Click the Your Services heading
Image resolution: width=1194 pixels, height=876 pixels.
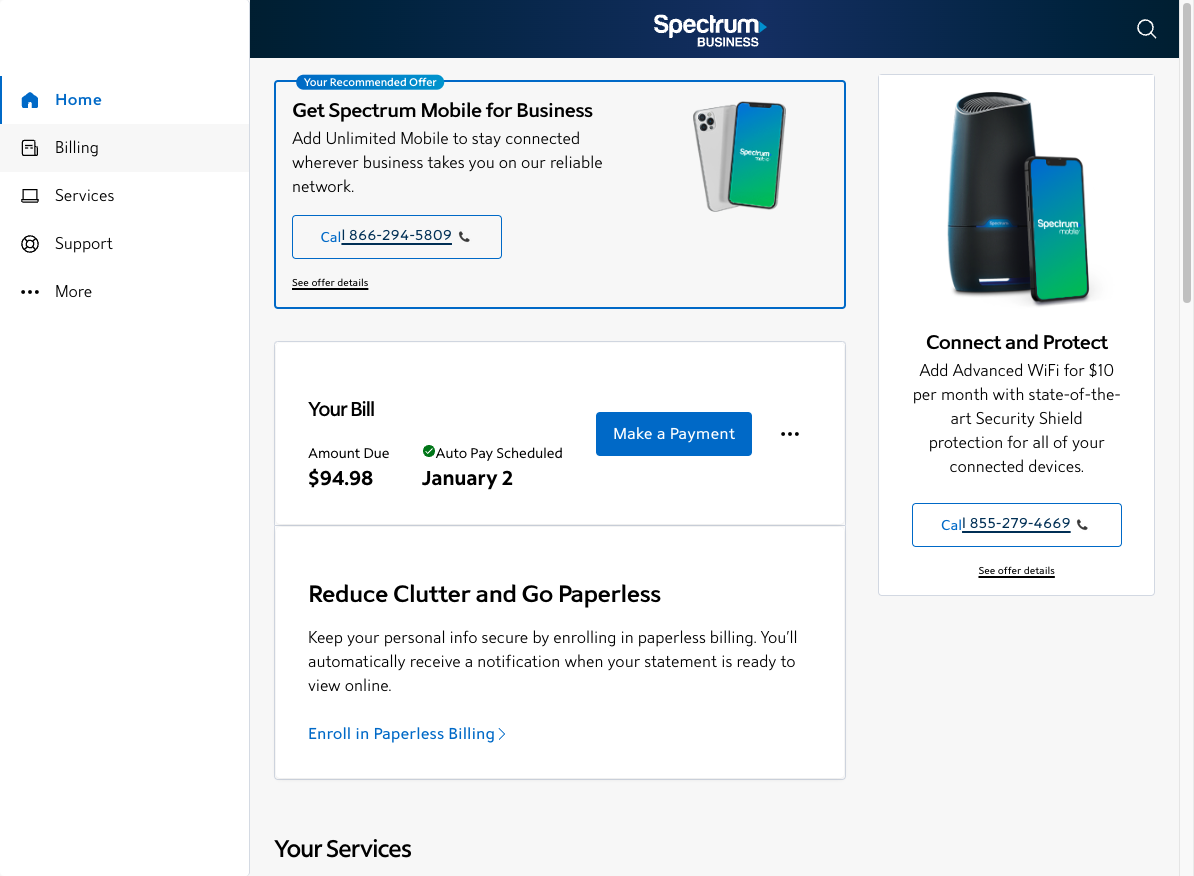(343, 849)
